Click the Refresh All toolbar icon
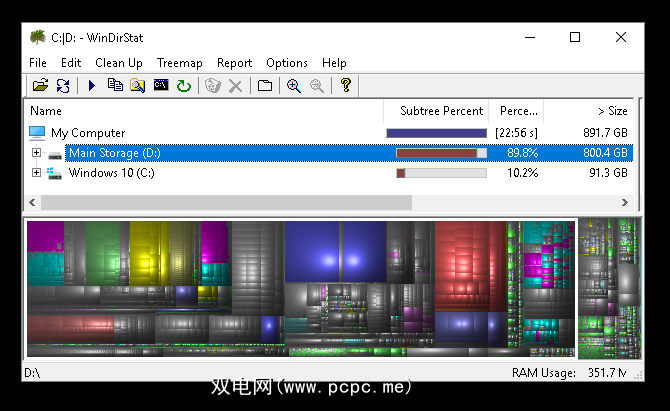The height and width of the screenshot is (411, 670). point(63,85)
